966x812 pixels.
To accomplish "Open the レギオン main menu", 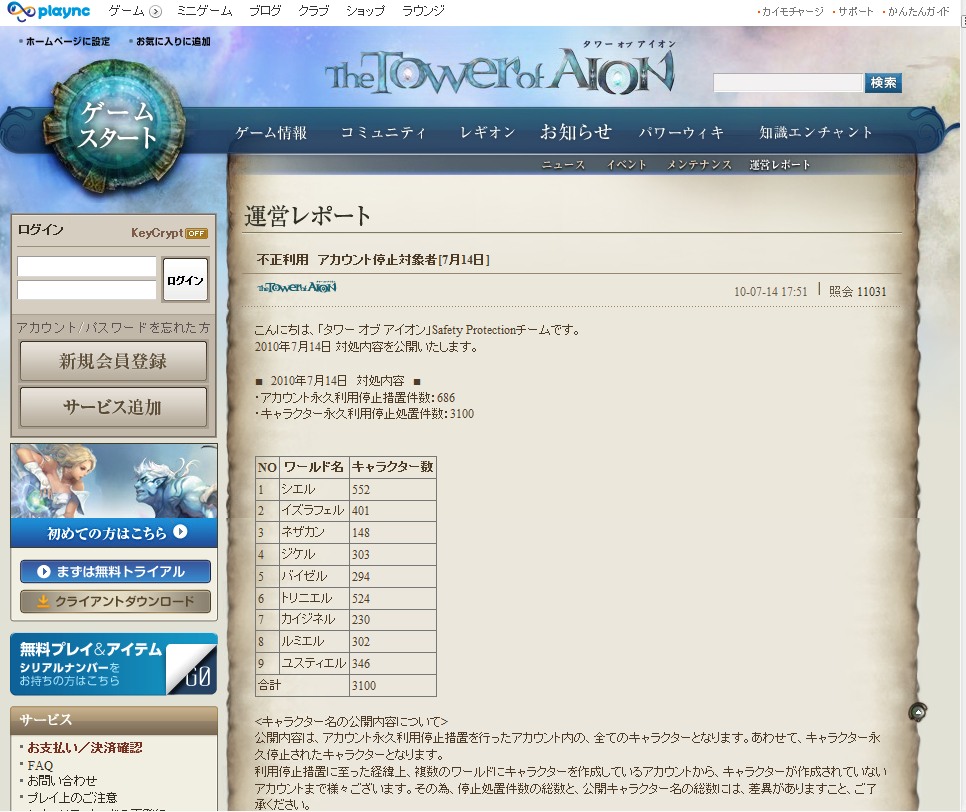I will [487, 132].
